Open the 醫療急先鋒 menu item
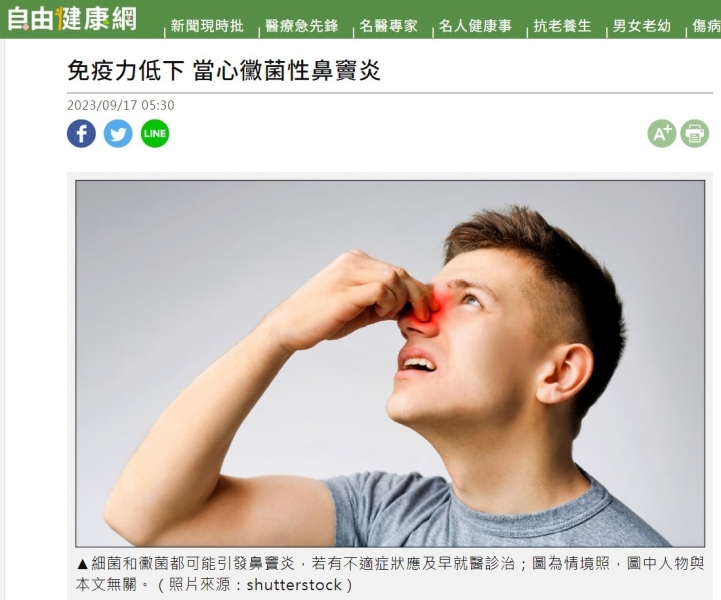Image resolution: width=721 pixels, height=600 pixels. [x=302, y=26]
